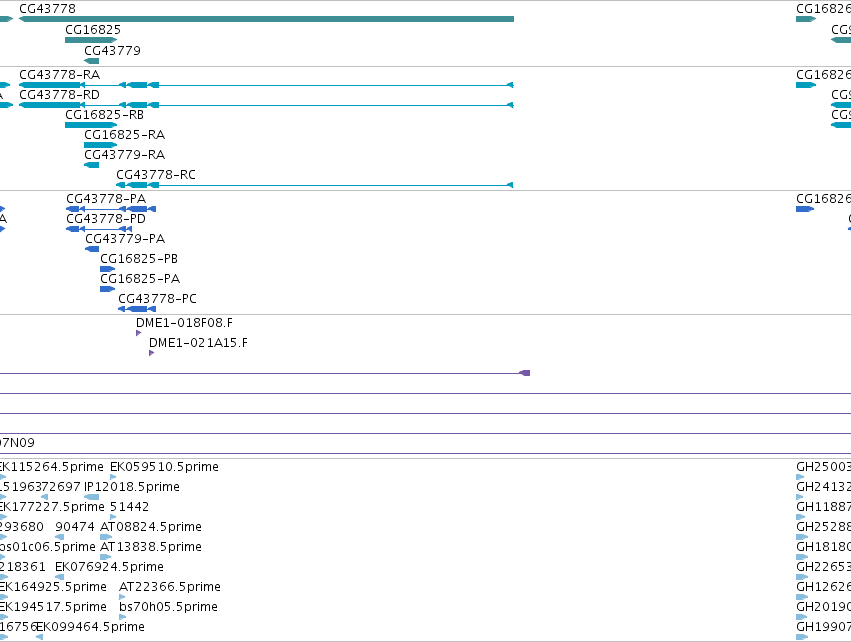Open transcript CG43778-RA
The height and width of the screenshot is (642, 851).
[x=60, y=75]
